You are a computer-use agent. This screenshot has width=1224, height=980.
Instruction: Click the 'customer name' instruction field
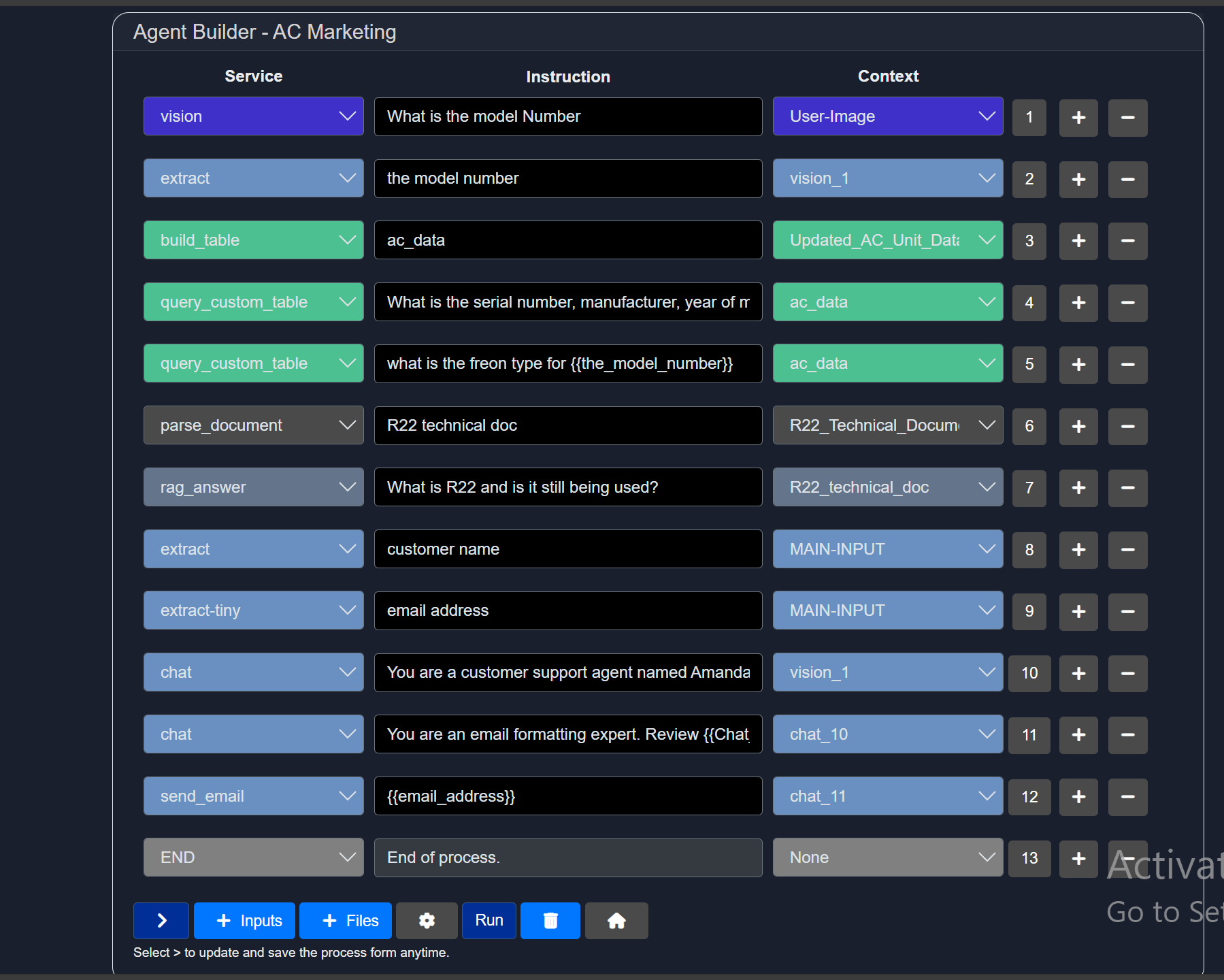(567, 549)
